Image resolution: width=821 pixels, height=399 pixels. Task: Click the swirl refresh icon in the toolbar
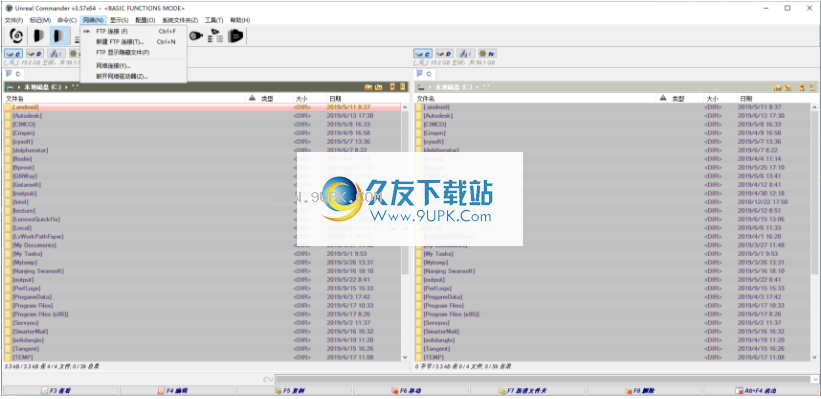[17, 36]
